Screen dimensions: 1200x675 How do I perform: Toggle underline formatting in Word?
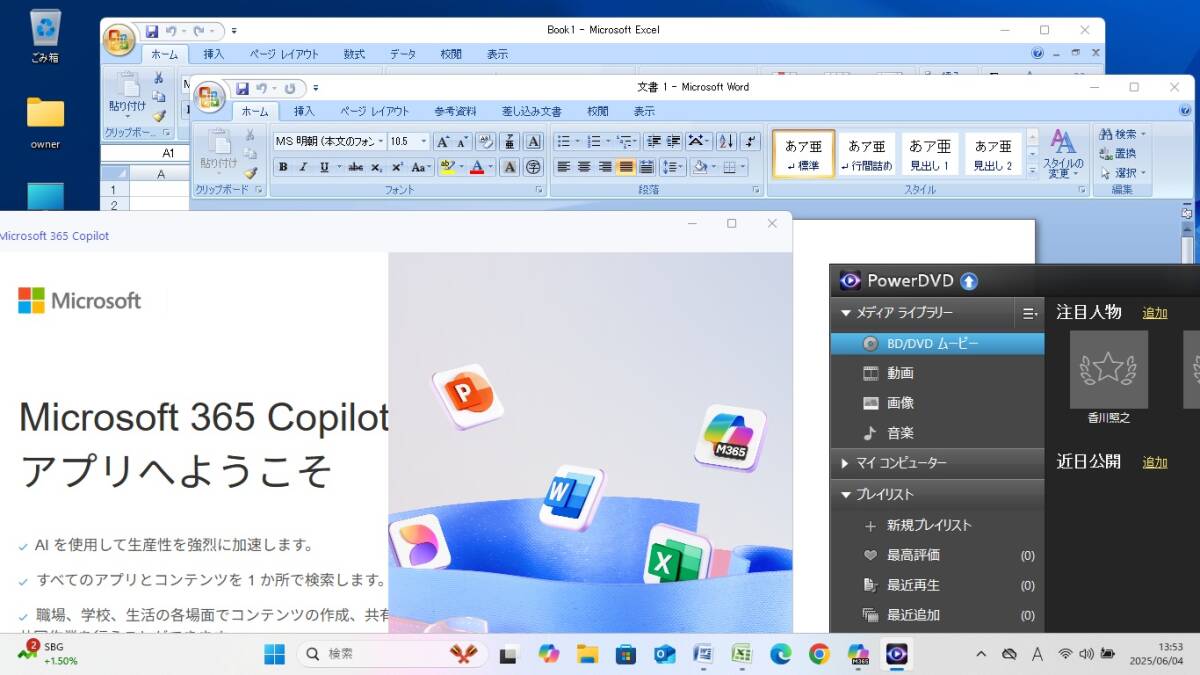[x=324, y=167]
